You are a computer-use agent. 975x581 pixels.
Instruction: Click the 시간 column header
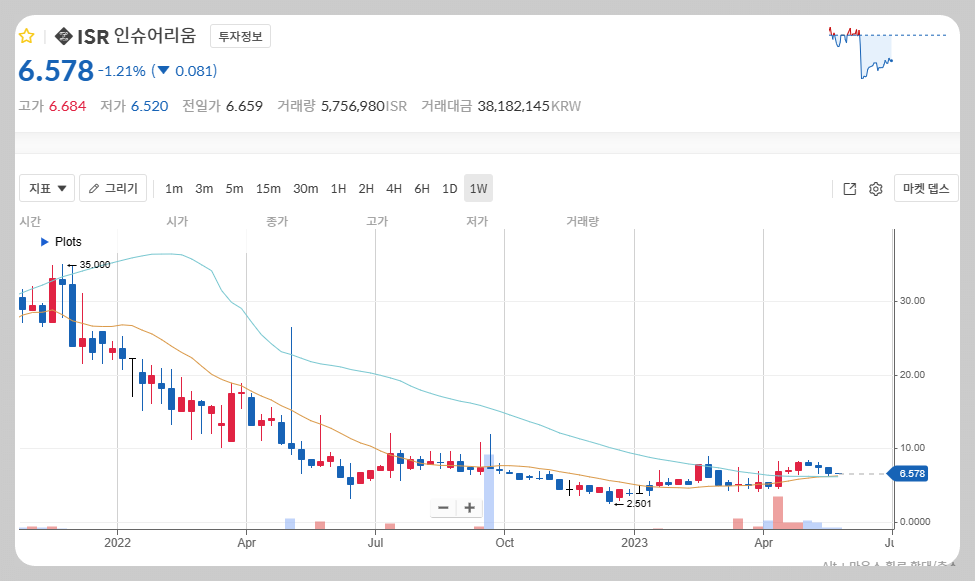tap(30, 221)
